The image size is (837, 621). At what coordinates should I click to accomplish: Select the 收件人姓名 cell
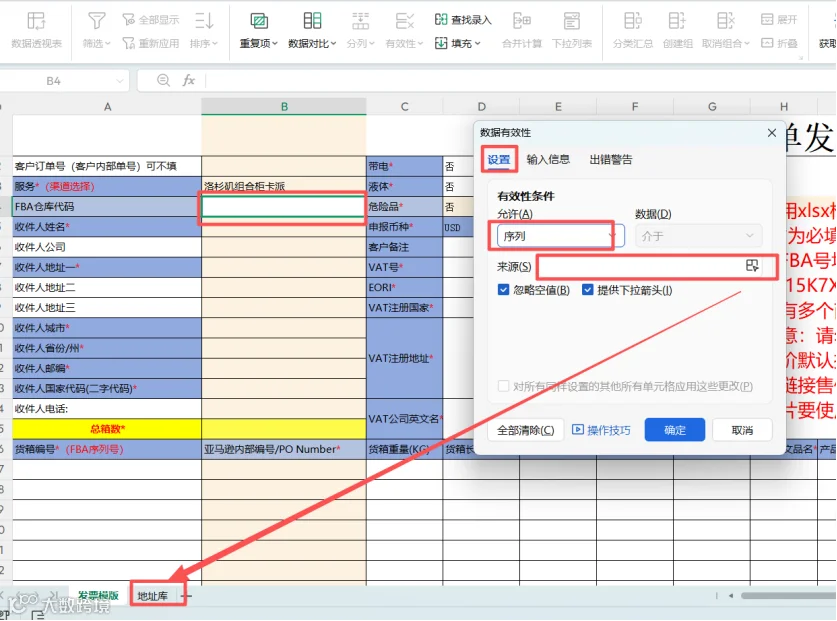[x=107, y=227]
